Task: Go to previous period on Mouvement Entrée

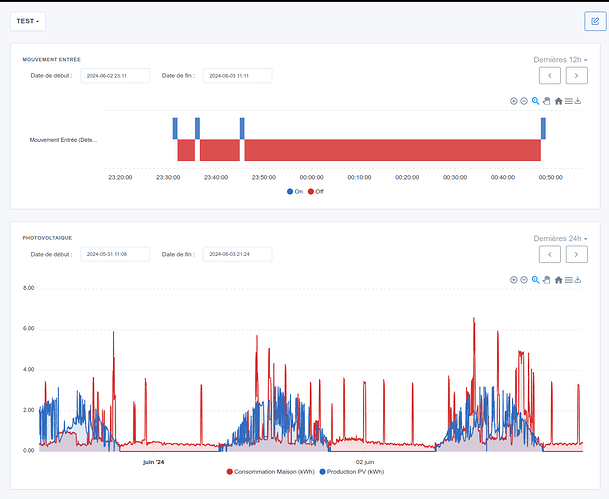Action: pos(549,75)
